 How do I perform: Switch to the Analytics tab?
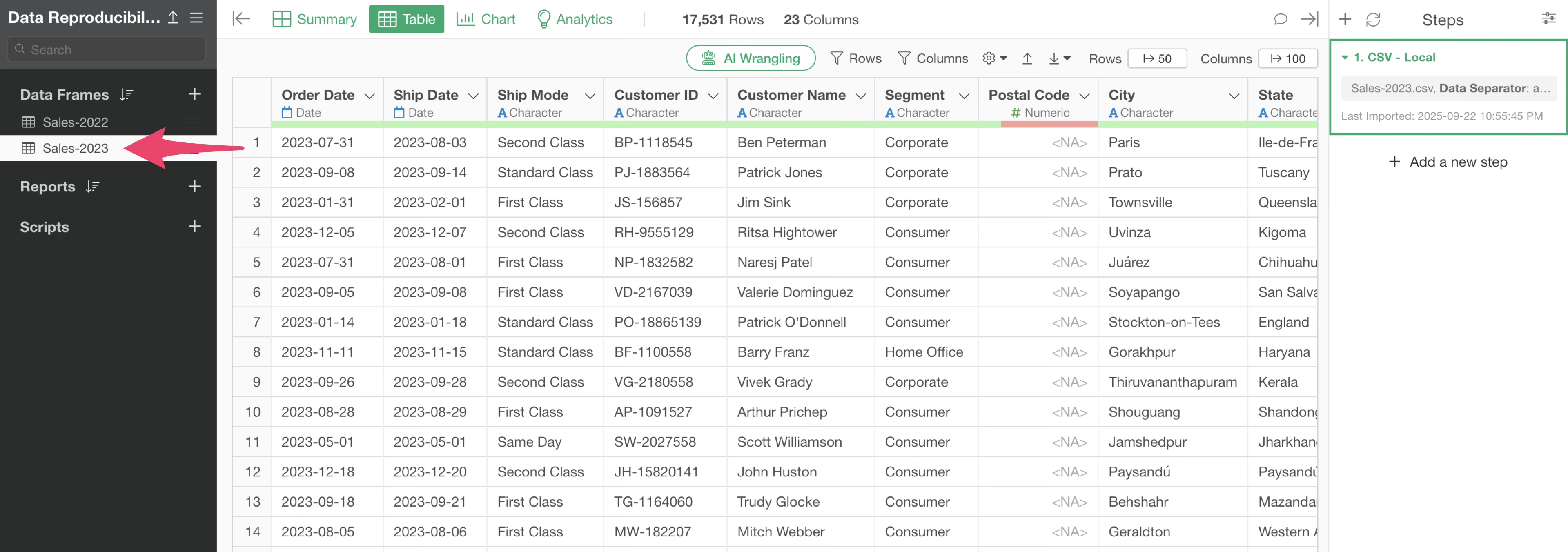575,19
